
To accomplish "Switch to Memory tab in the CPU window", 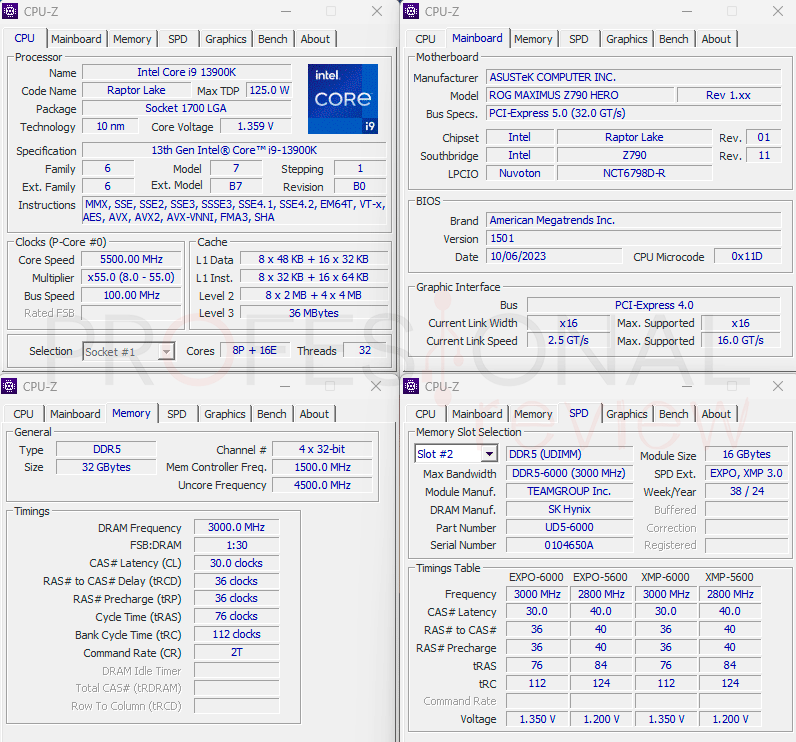I will (x=132, y=39).
